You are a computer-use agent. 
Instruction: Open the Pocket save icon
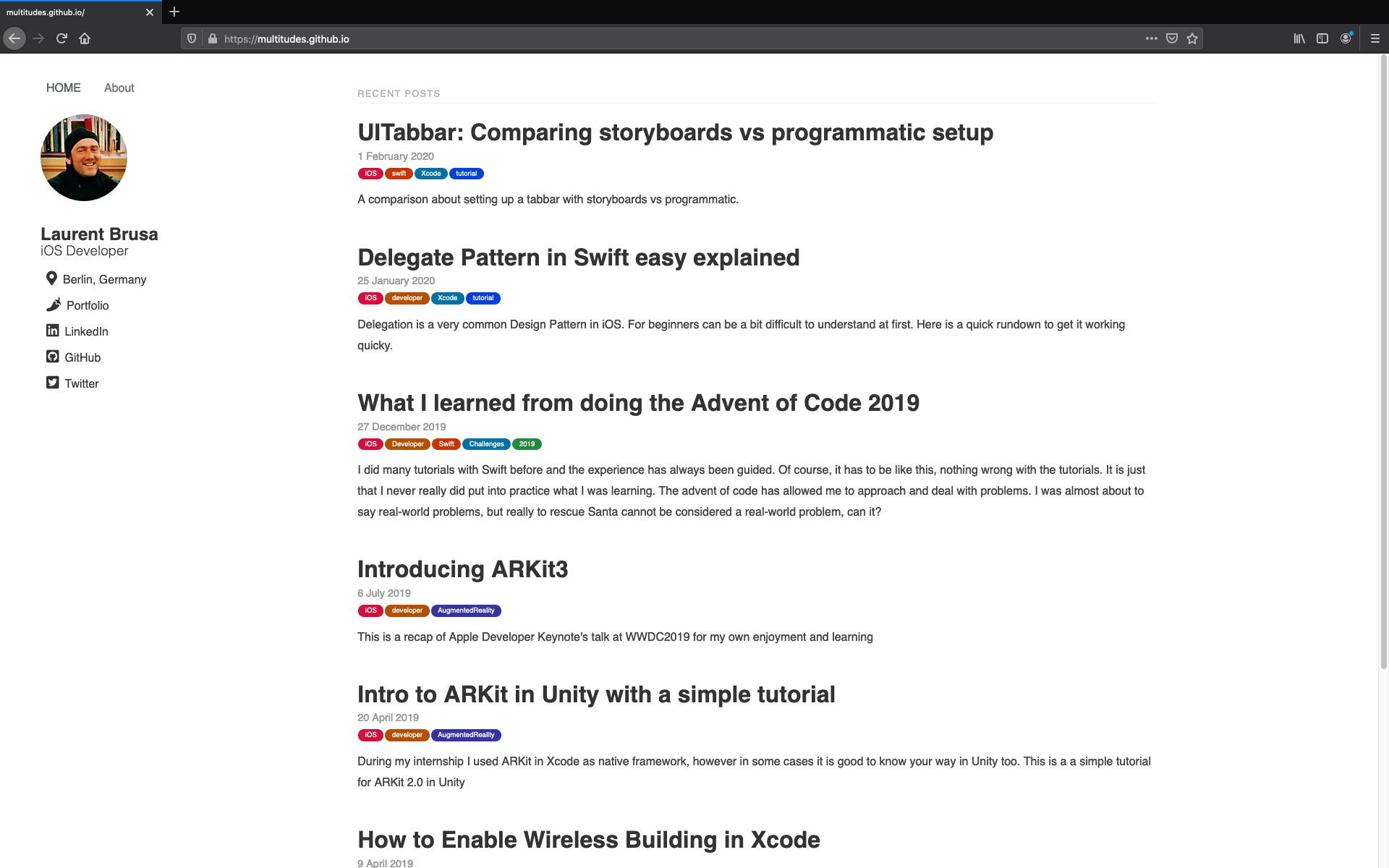(x=1172, y=38)
